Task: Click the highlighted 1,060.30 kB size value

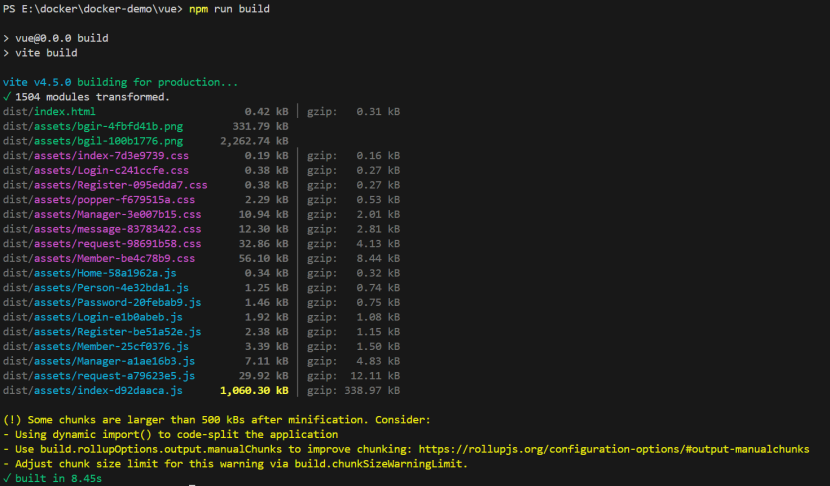Action: [254, 391]
